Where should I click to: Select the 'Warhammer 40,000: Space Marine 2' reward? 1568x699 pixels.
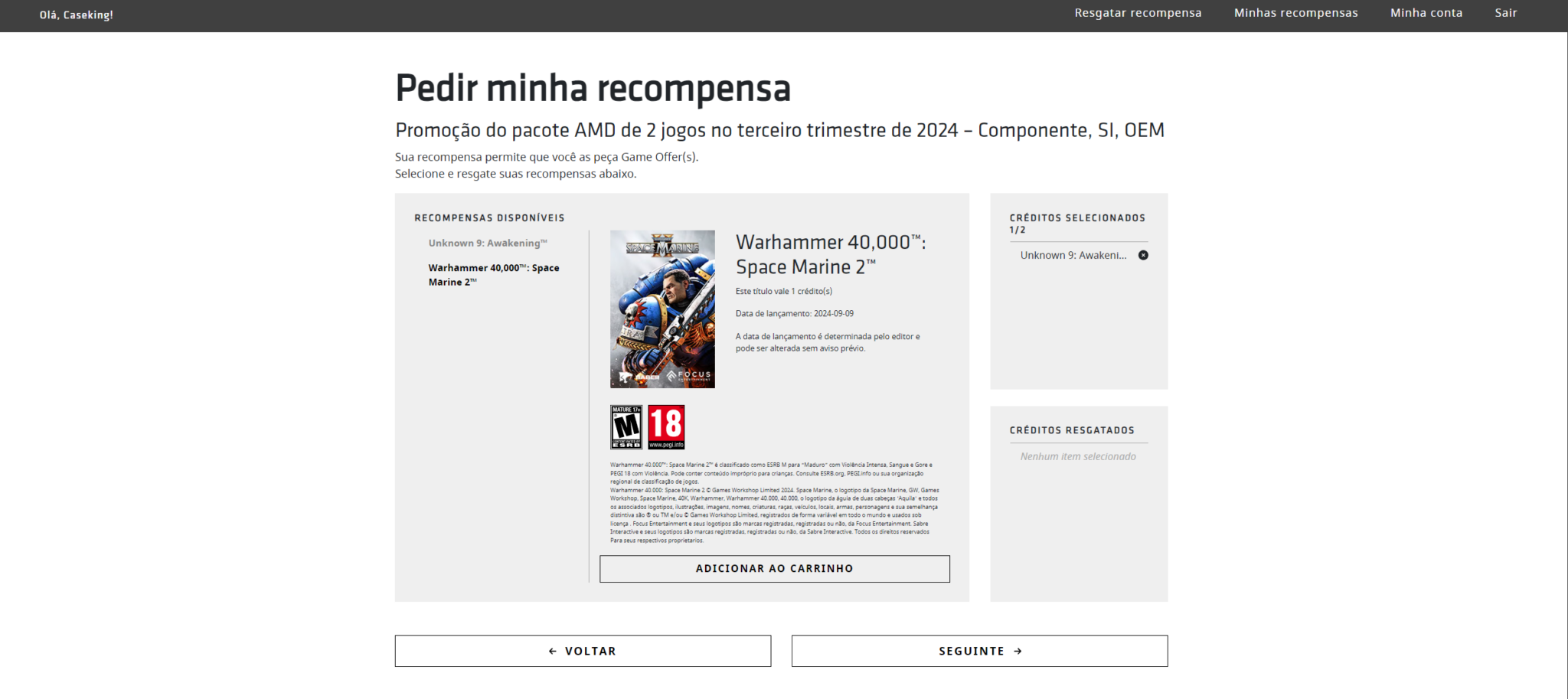coord(493,274)
